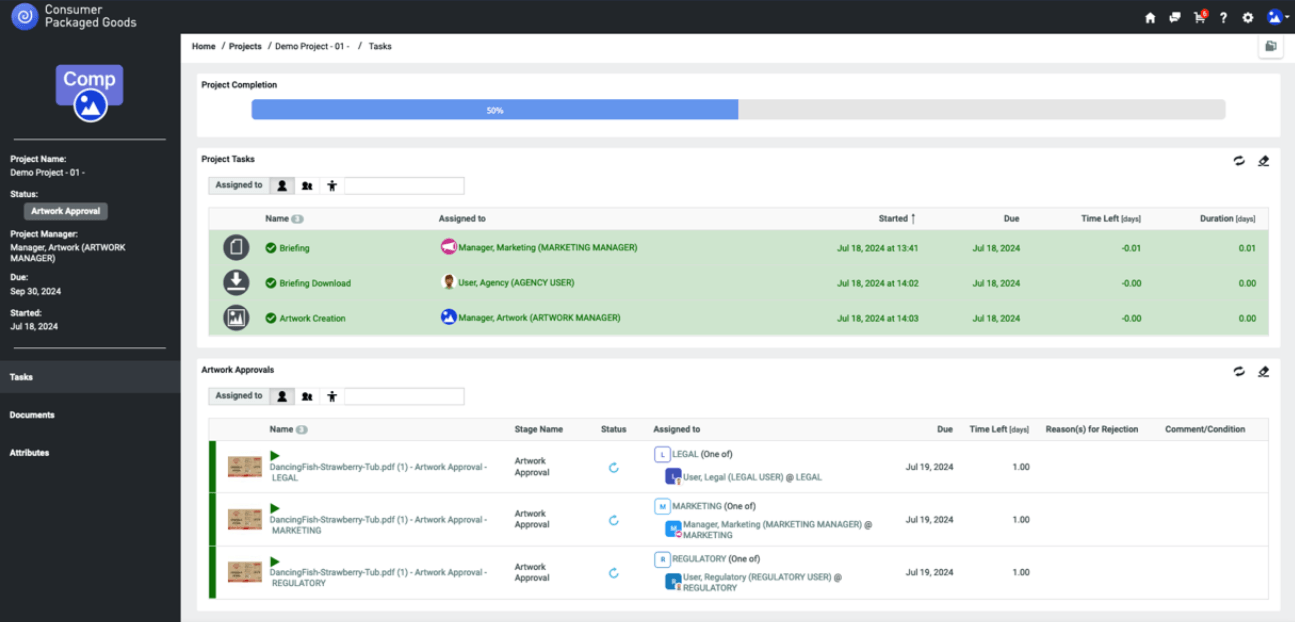Switch to Attributes in the sidebar
Screen dimensions: 1295x622
(30, 453)
